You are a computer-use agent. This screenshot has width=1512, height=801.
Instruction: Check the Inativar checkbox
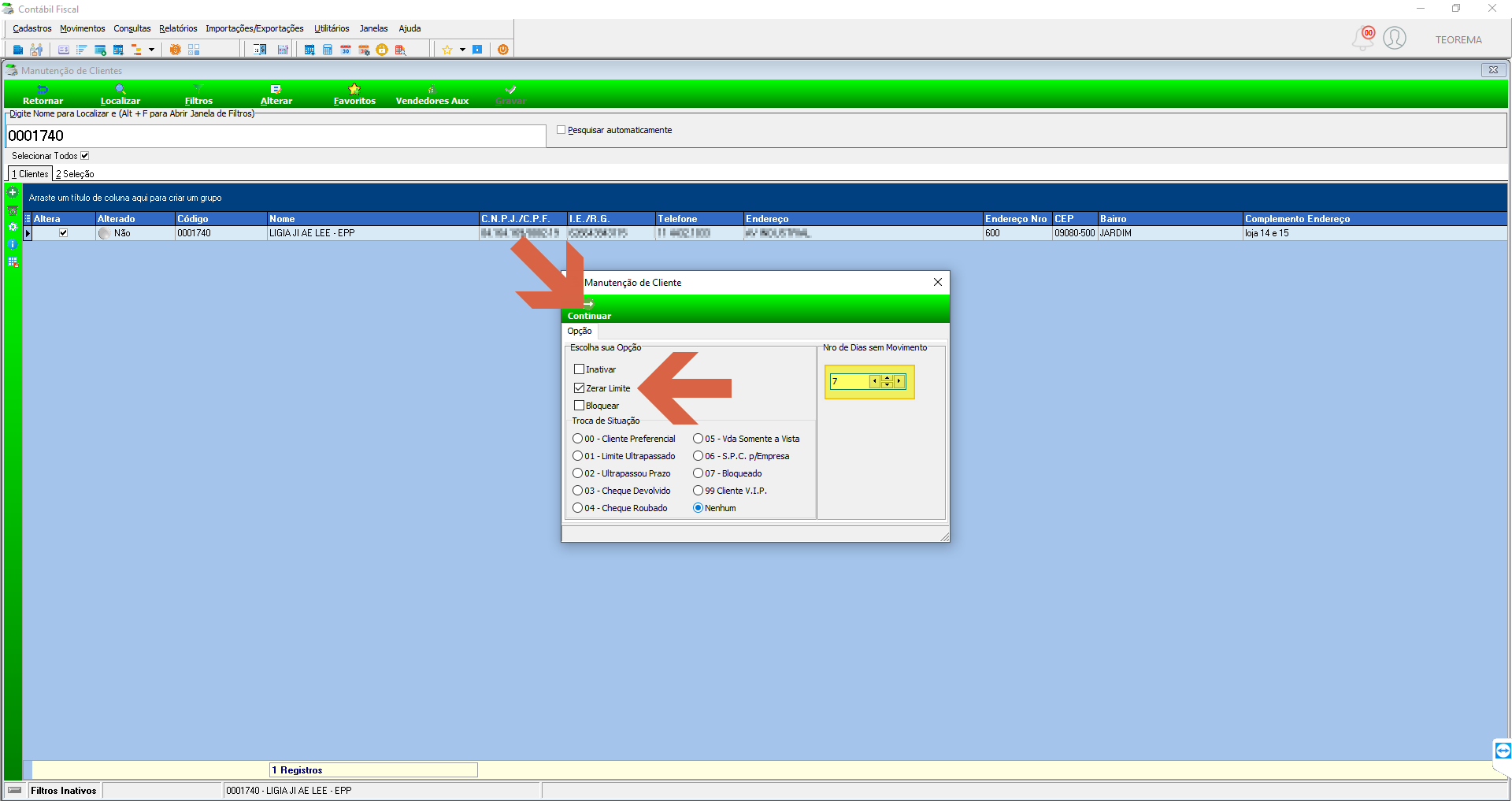(580, 369)
